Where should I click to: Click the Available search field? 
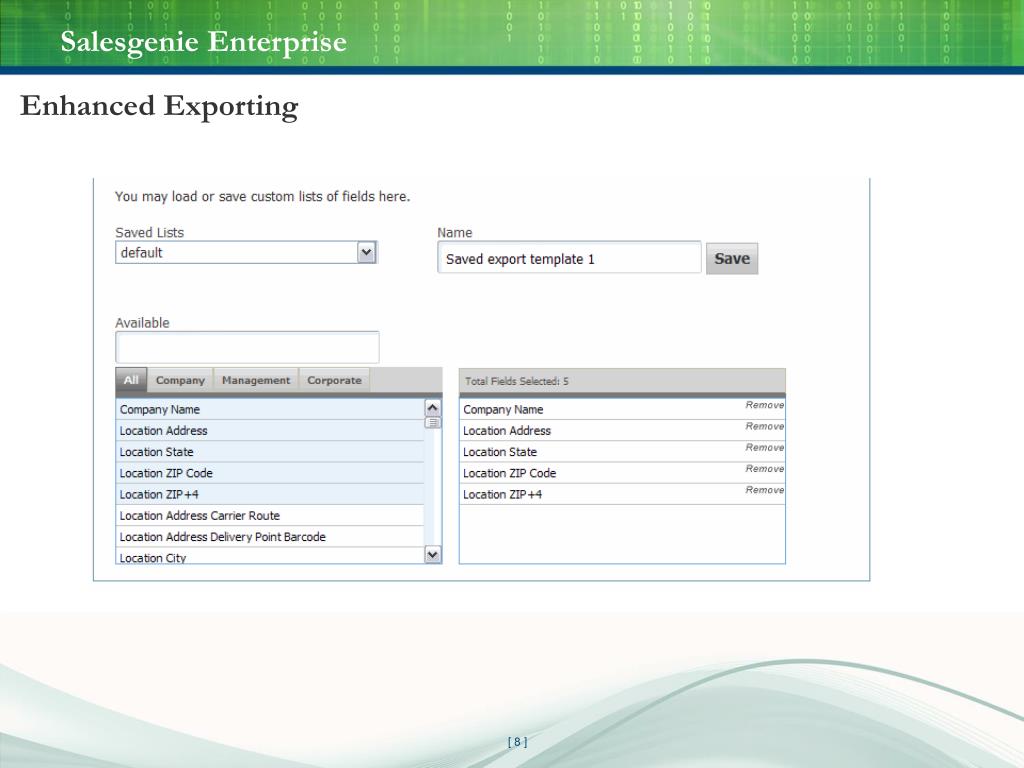coord(247,347)
